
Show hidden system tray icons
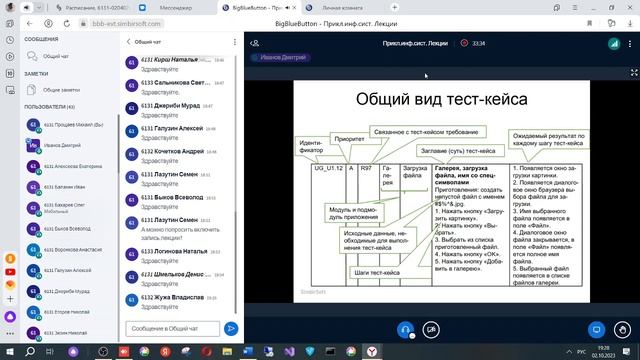pos(569,351)
